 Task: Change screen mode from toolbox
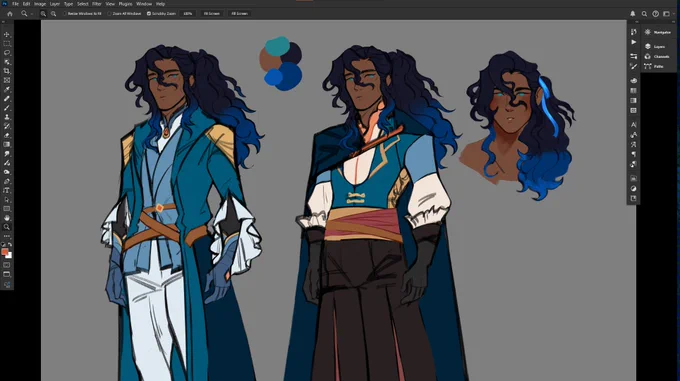pyautogui.click(x=7, y=274)
